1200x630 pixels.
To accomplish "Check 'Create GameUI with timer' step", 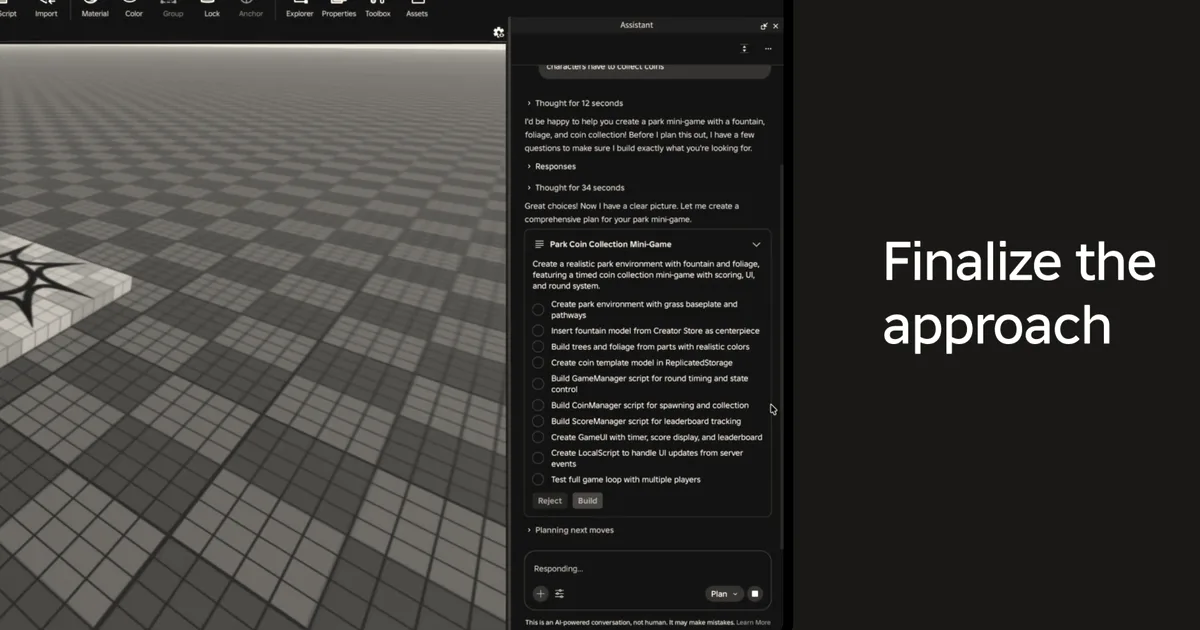I will click(x=538, y=437).
